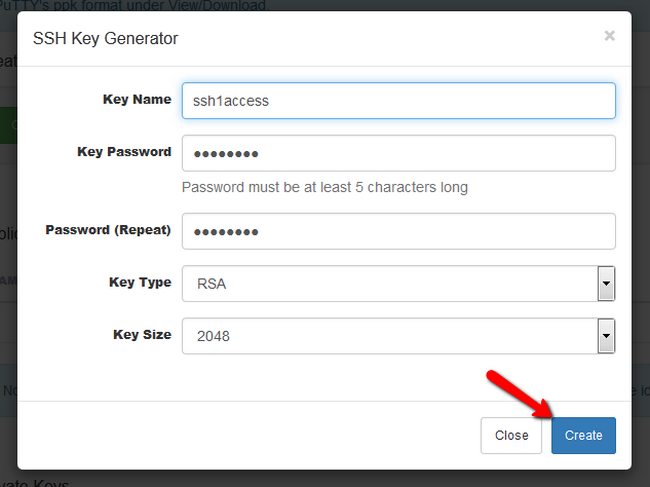The width and height of the screenshot is (650, 487).
Task: Click the Key Size label
Action: [142, 335]
